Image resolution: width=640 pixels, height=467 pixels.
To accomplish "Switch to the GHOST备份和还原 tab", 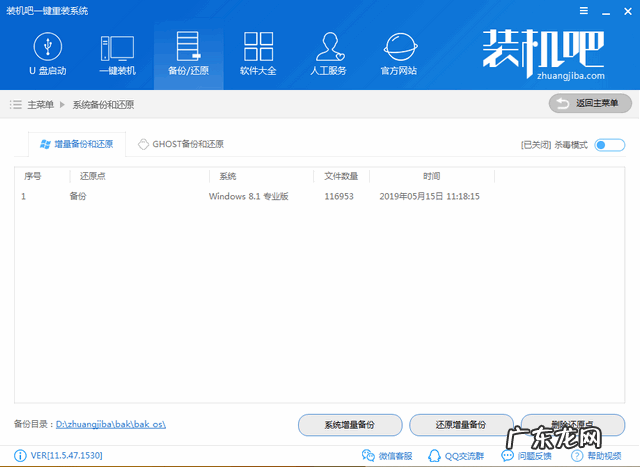I will [181, 144].
